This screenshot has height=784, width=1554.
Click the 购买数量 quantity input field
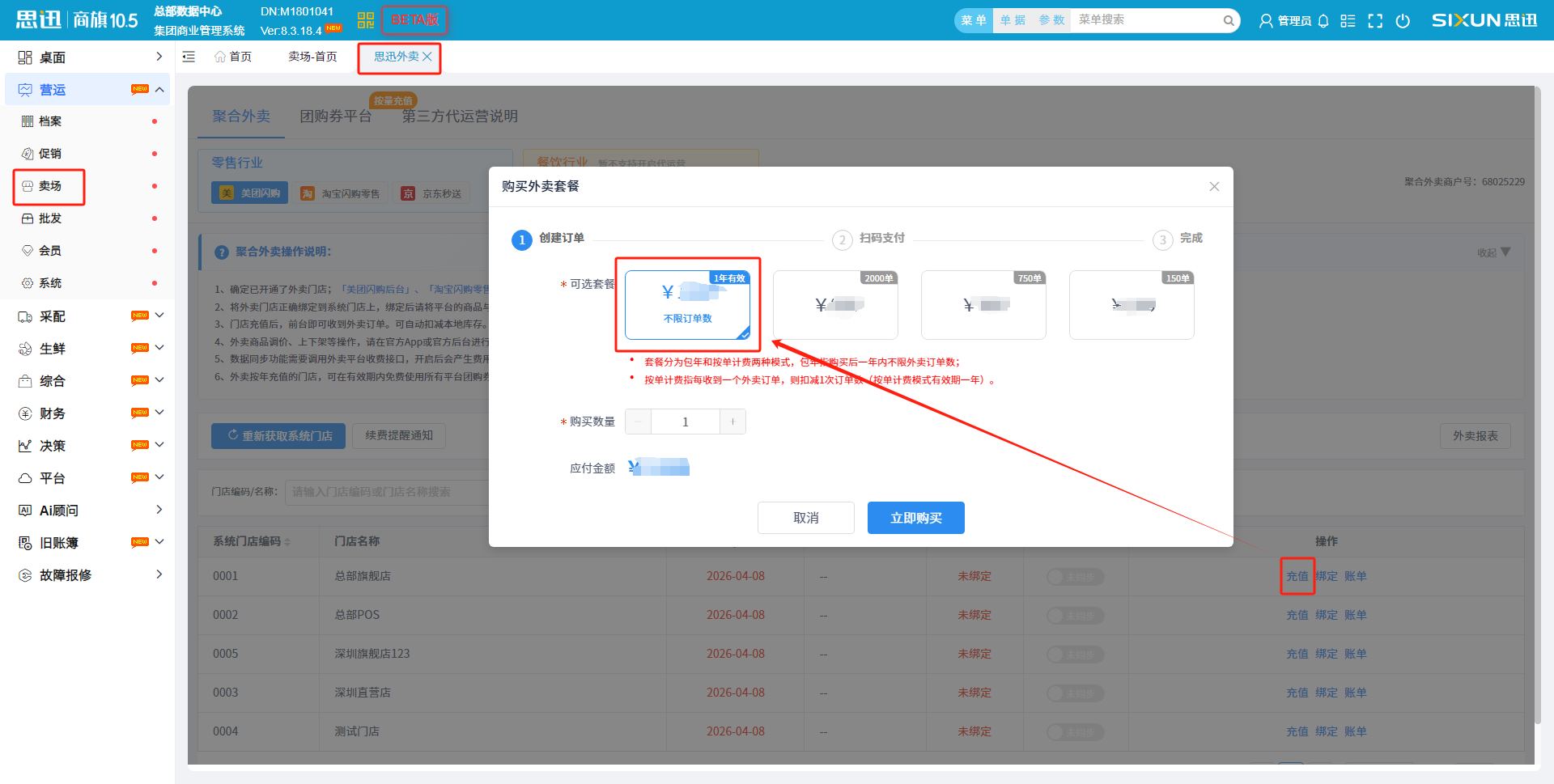(686, 422)
